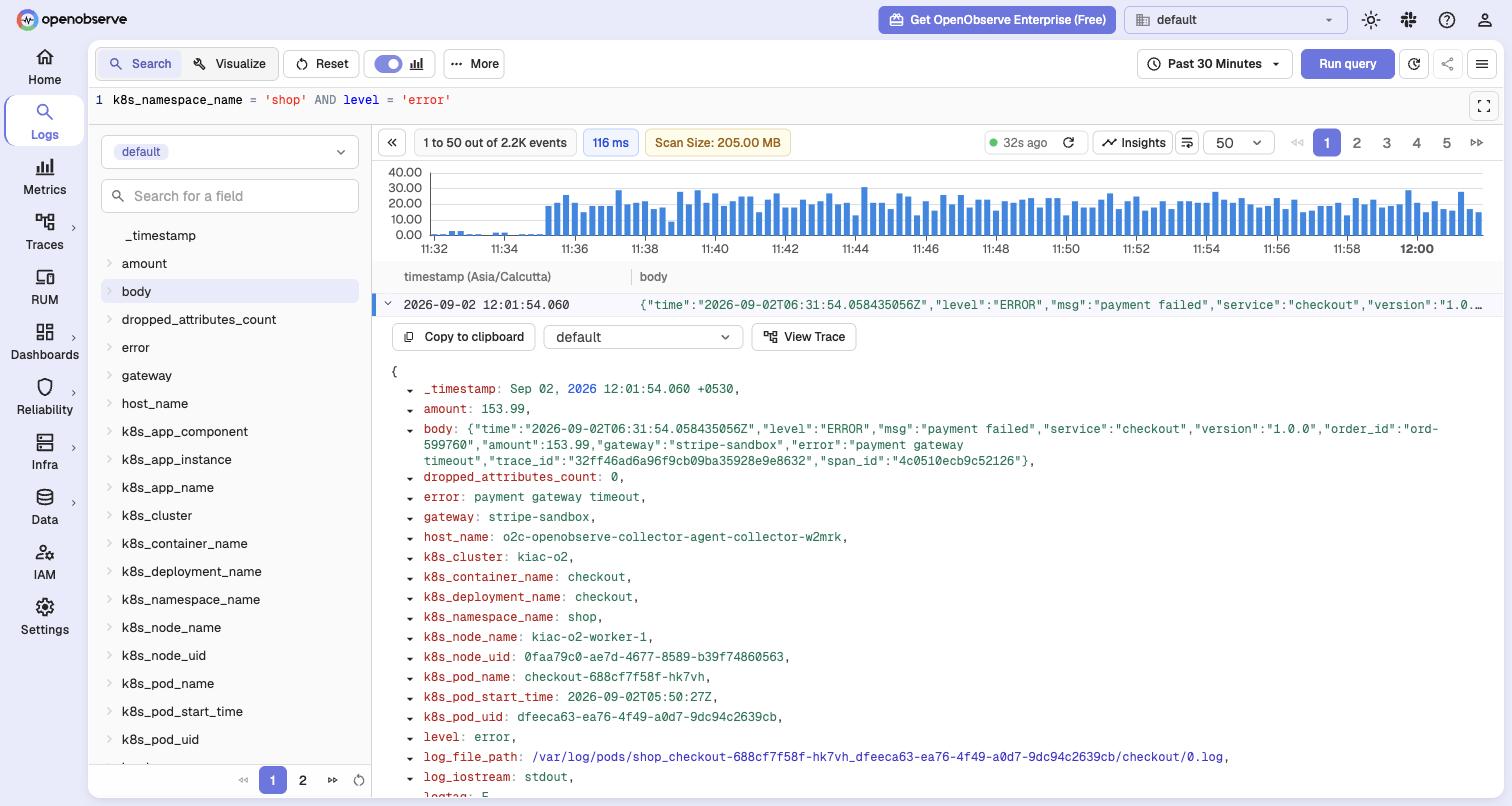Go to results page 5
Image resolution: width=1512 pixels, height=806 pixels.
[1446, 143]
